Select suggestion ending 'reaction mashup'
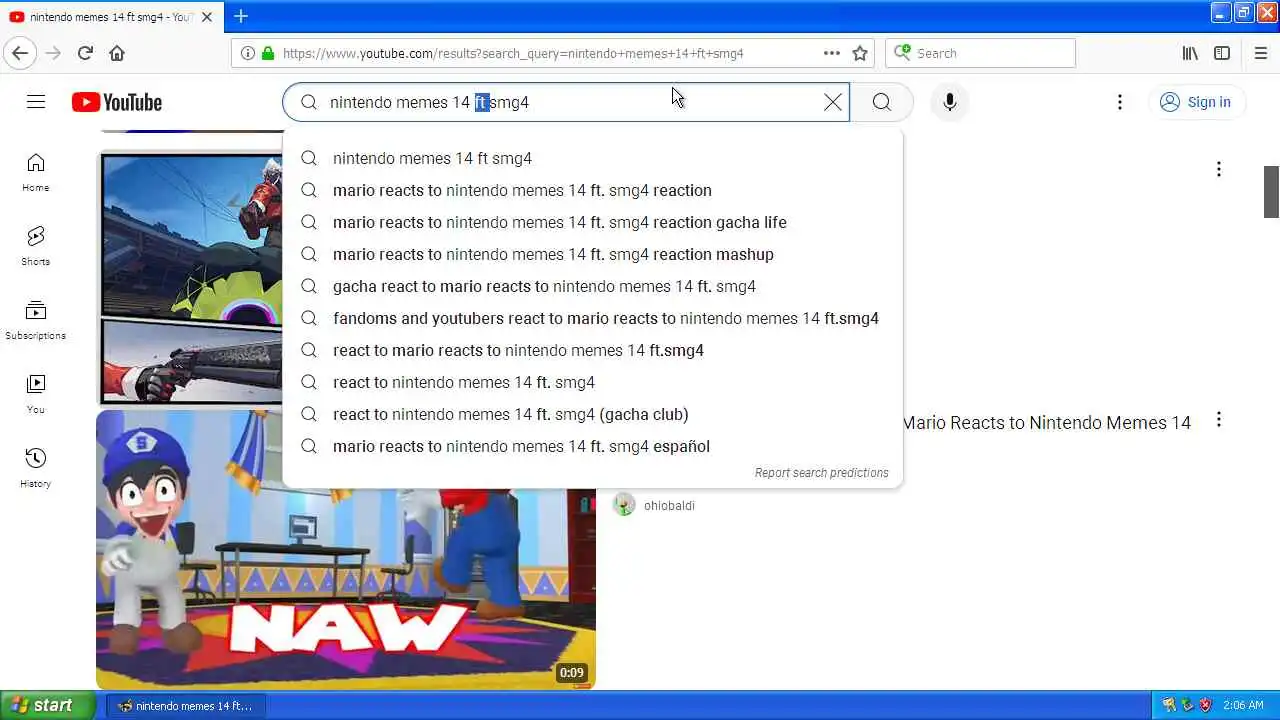The width and height of the screenshot is (1280, 720). click(593, 254)
